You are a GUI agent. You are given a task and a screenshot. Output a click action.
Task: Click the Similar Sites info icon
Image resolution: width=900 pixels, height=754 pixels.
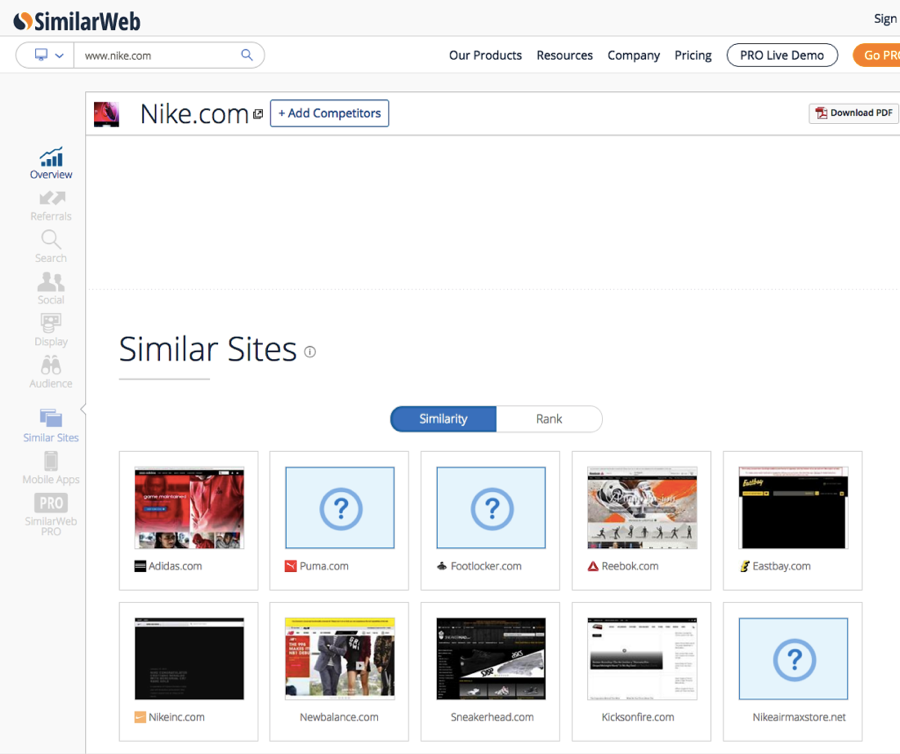tap(310, 352)
